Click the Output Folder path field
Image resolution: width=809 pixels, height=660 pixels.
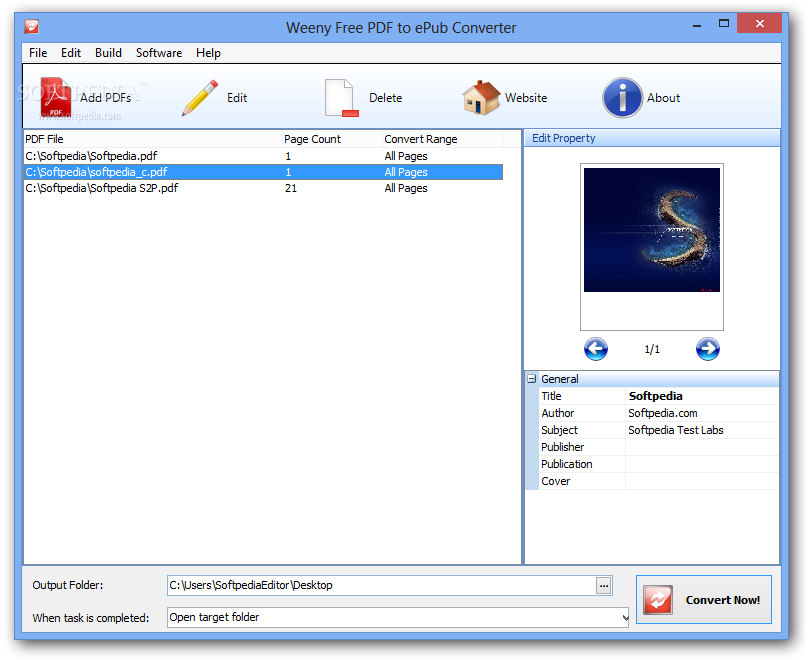pyautogui.click(x=381, y=585)
